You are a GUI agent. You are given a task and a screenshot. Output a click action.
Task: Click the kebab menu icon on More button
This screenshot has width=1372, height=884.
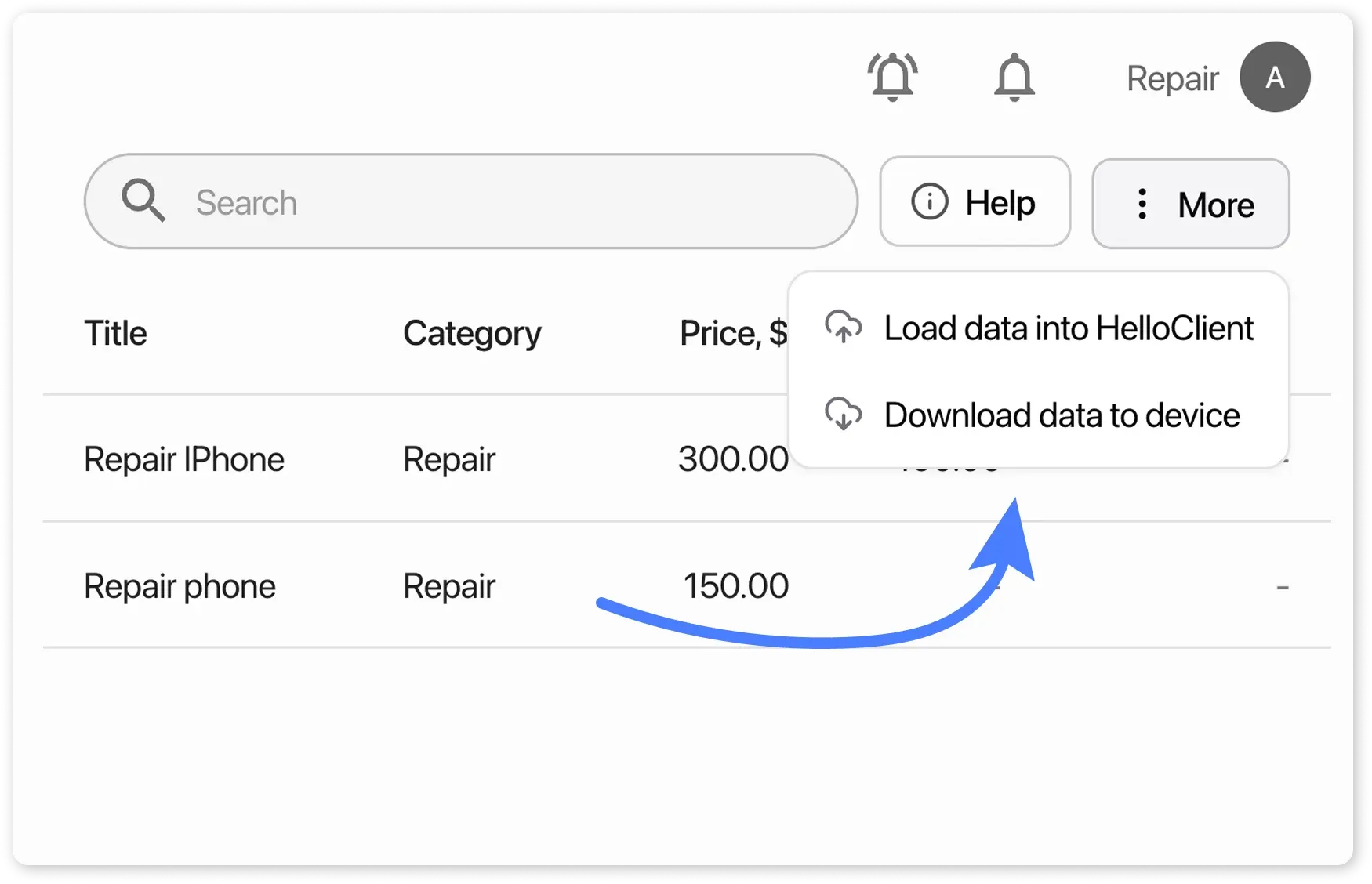coord(1142,205)
